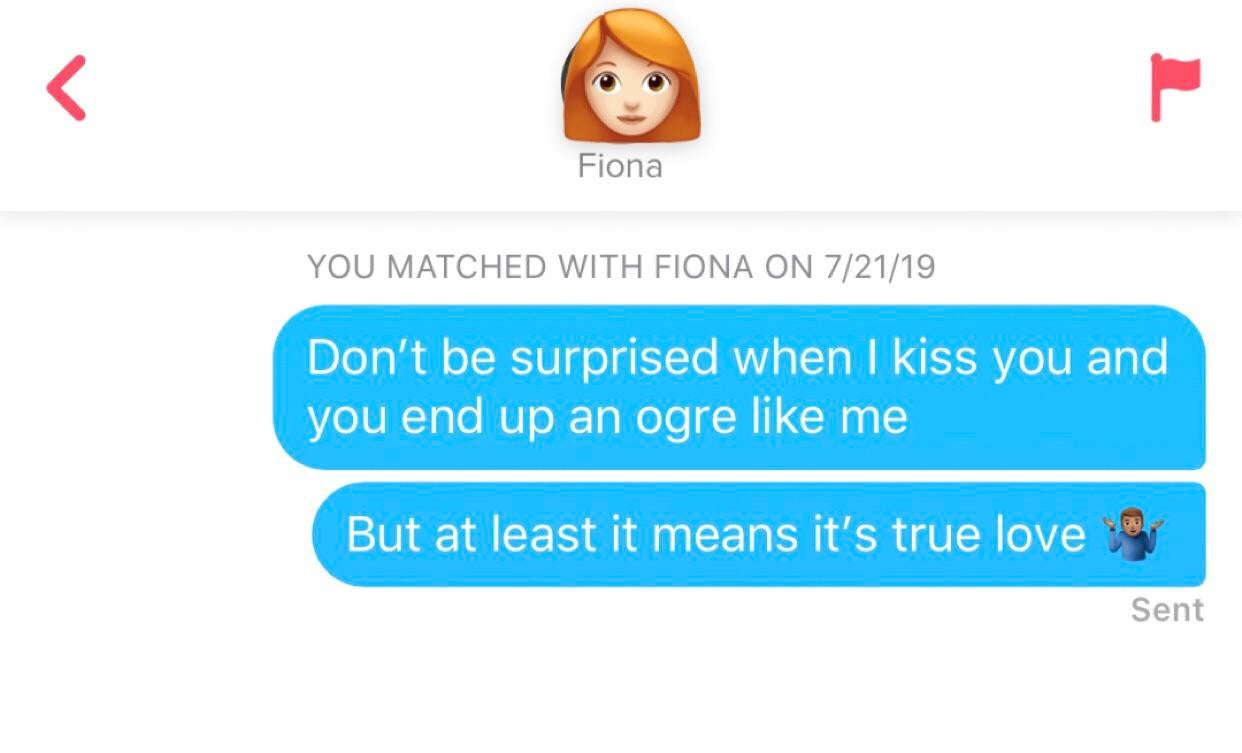Image resolution: width=1242 pixels, height=753 pixels.
Task: Click the "You matched with Fiona" notice
Action: coord(620,267)
